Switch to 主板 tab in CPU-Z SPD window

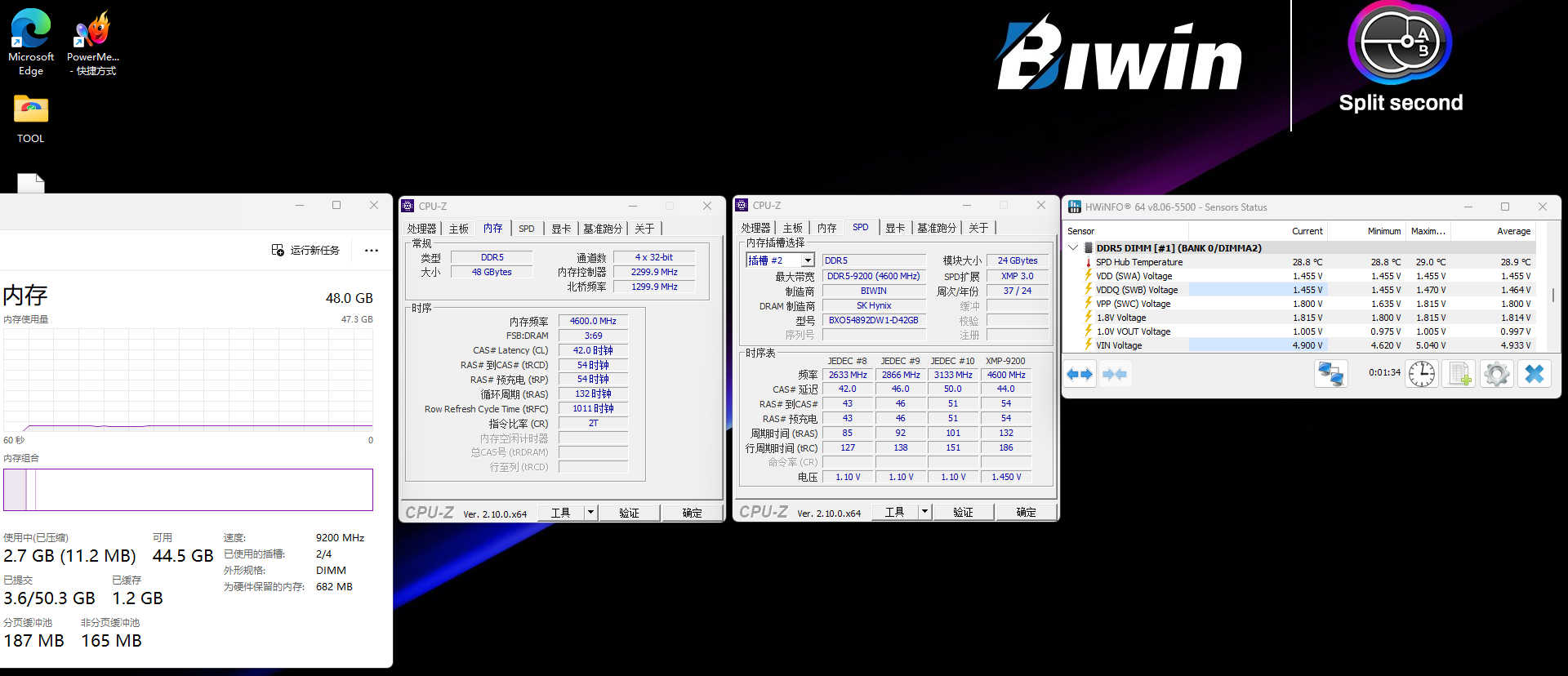click(x=792, y=228)
